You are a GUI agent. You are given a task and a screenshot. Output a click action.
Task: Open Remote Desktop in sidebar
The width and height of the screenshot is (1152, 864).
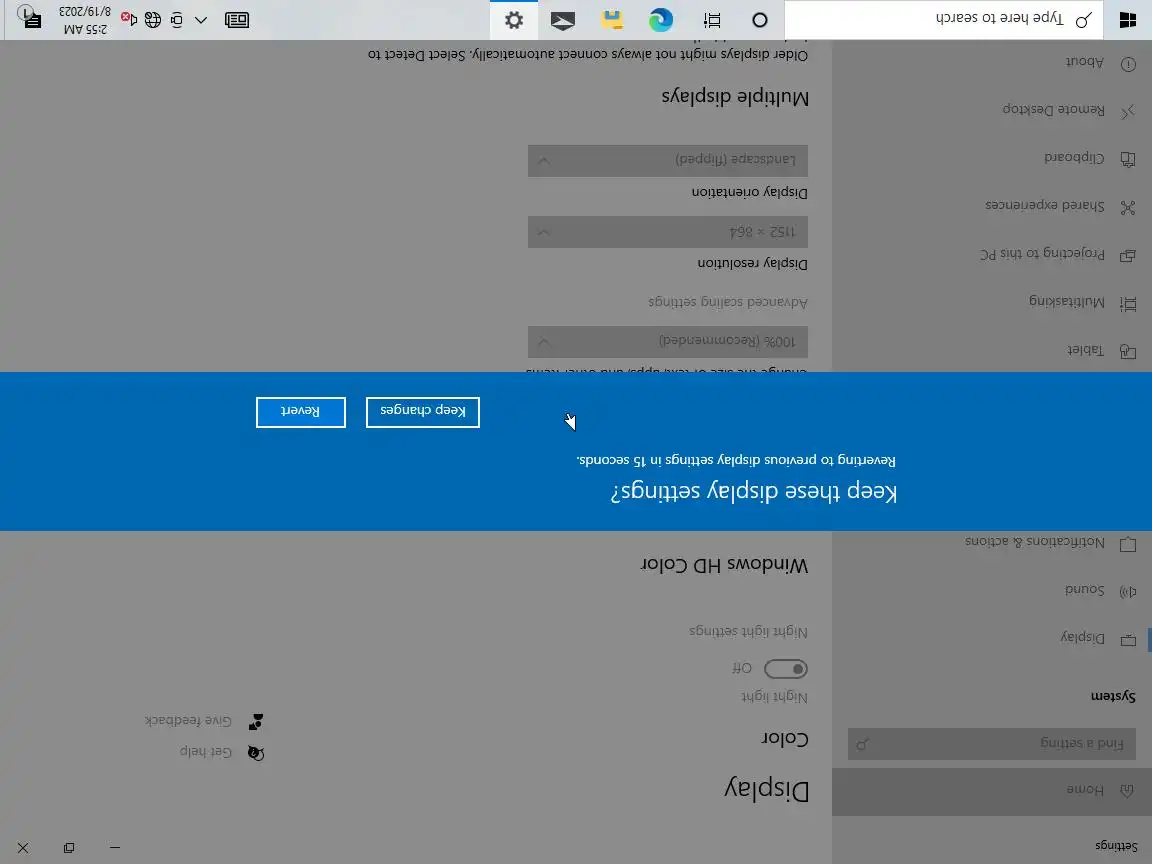(x=991, y=110)
